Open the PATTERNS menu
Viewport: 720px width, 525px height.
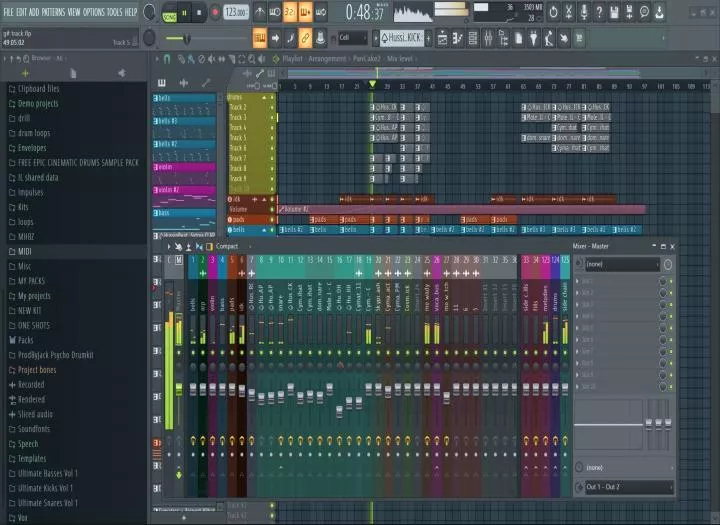[x=54, y=12]
